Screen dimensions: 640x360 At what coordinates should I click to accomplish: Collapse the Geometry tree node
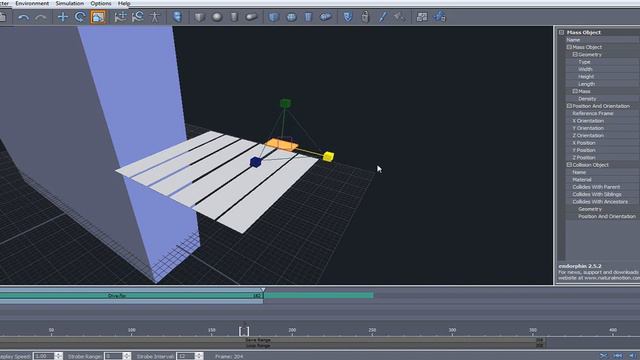coord(575,54)
